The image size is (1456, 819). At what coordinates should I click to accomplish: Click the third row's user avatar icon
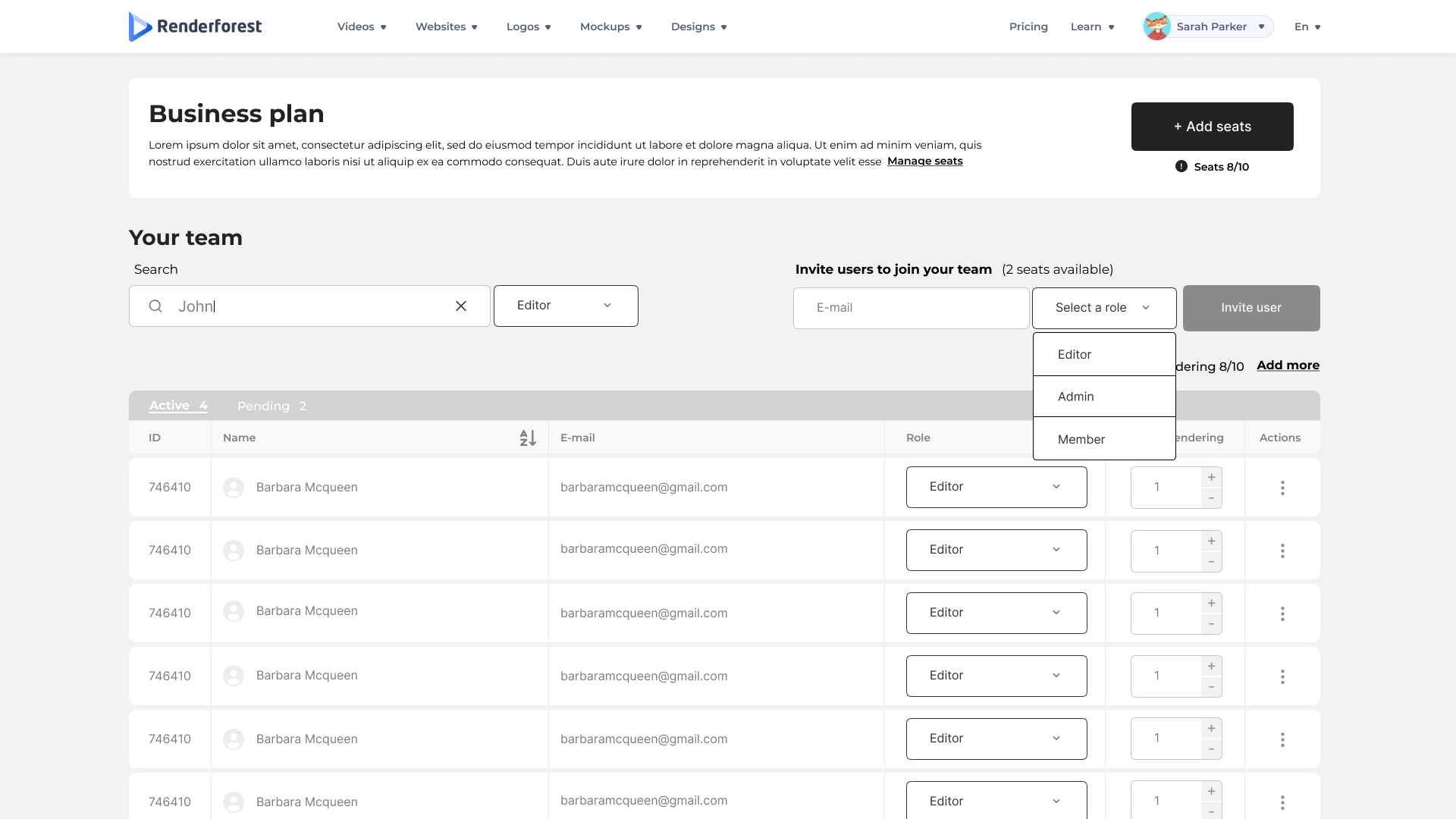234,611
